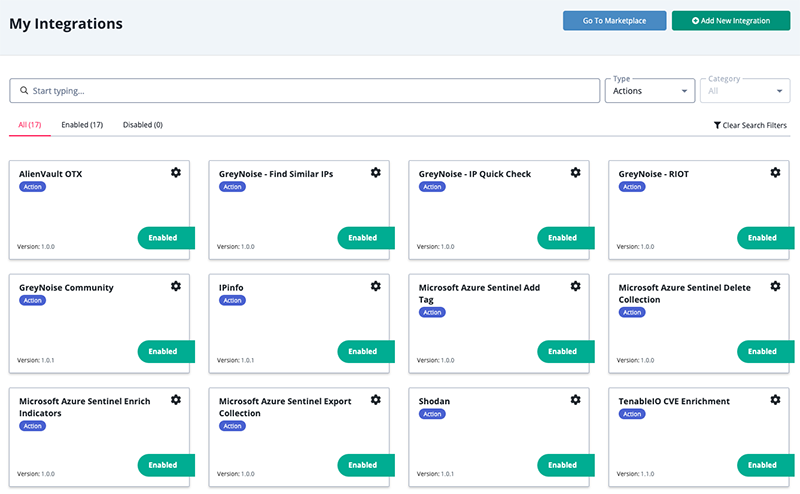Click Go To Marketplace button
Viewport: 800px width, 494px height.
[x=614, y=21]
